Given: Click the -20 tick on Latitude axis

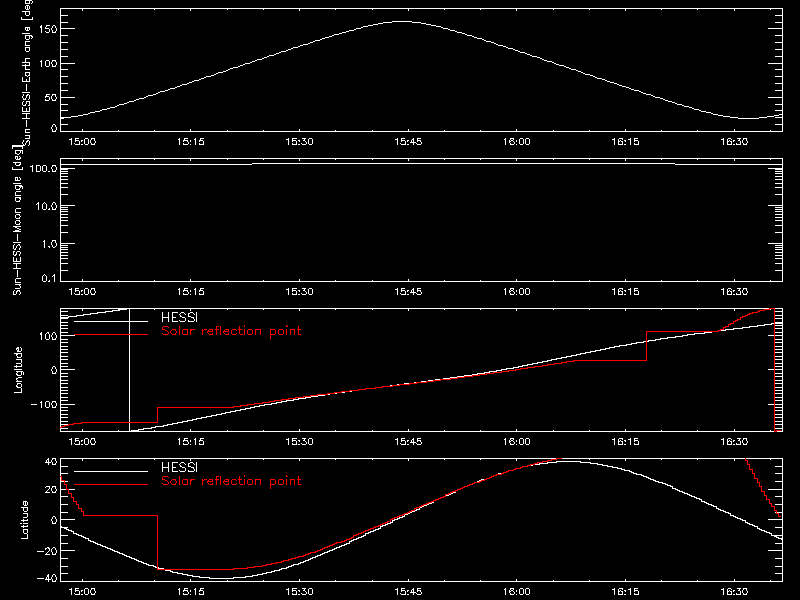Looking at the screenshot, I should [47, 551].
